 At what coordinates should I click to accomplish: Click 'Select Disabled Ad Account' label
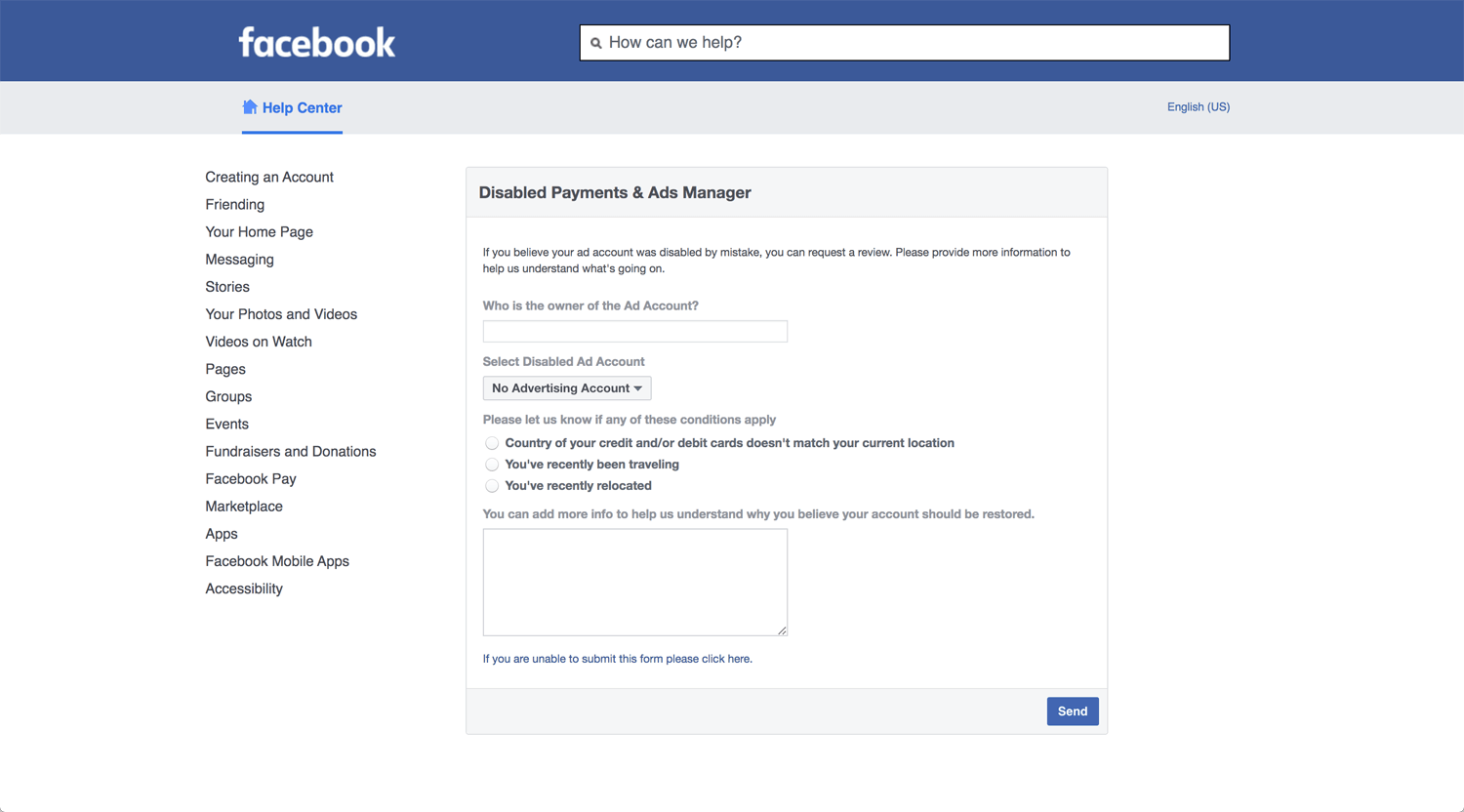pyautogui.click(x=563, y=361)
